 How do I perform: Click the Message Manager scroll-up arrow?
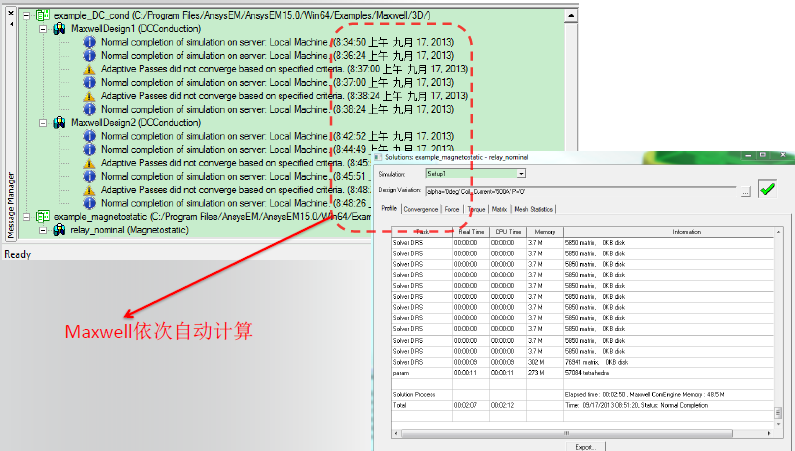pos(571,16)
